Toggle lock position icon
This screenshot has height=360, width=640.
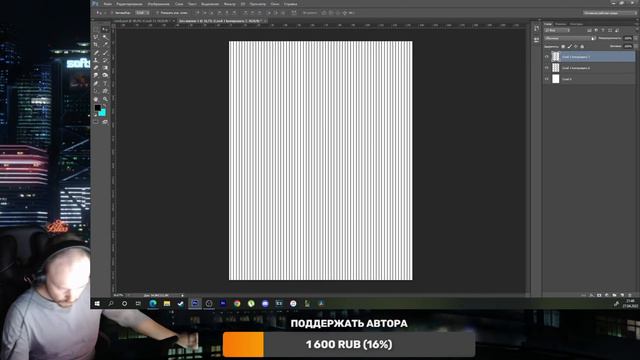576,46
